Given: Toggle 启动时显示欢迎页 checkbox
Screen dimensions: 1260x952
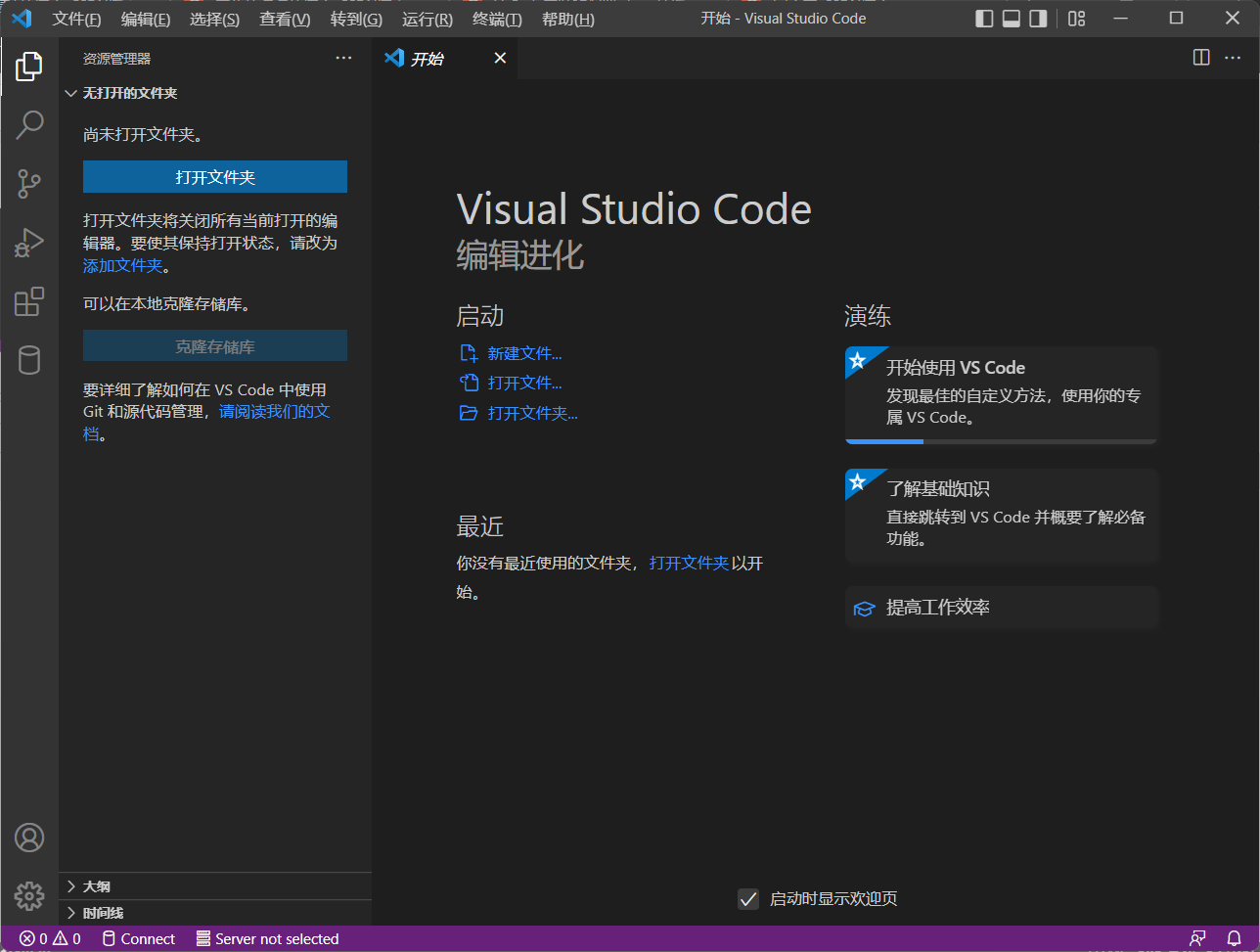Looking at the screenshot, I should (x=748, y=898).
